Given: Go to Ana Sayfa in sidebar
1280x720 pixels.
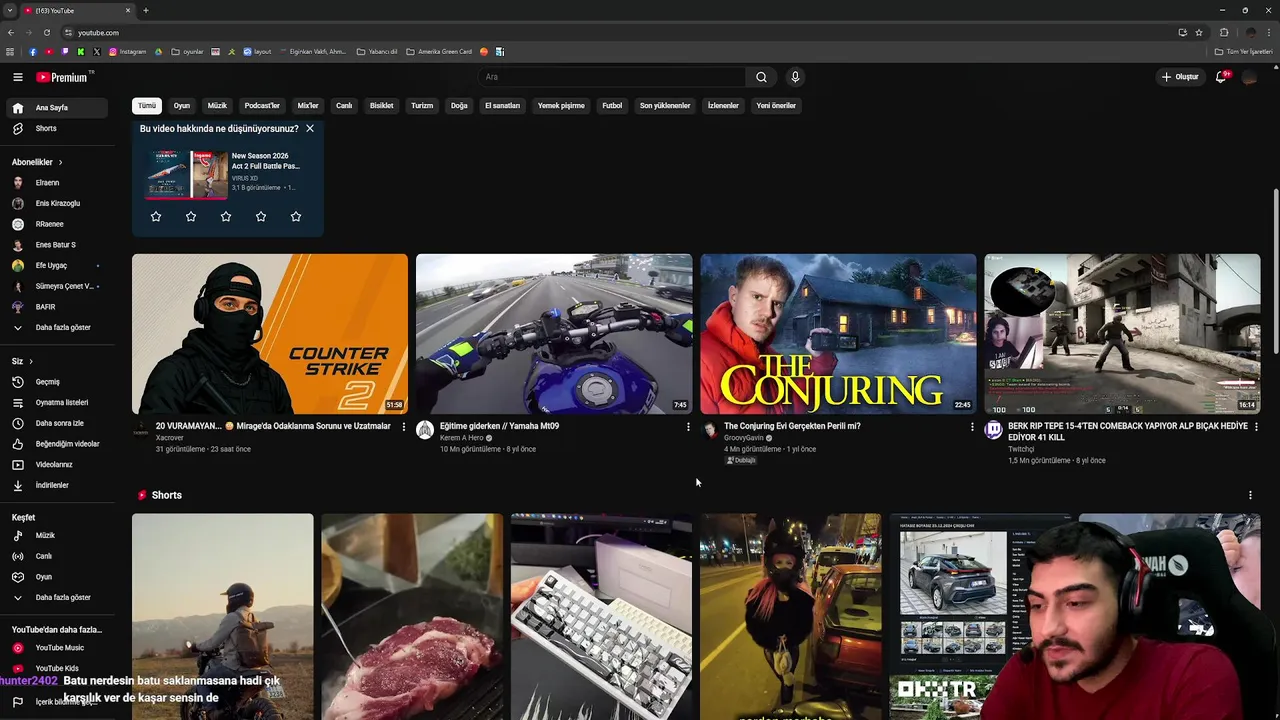Looking at the screenshot, I should tap(55, 108).
